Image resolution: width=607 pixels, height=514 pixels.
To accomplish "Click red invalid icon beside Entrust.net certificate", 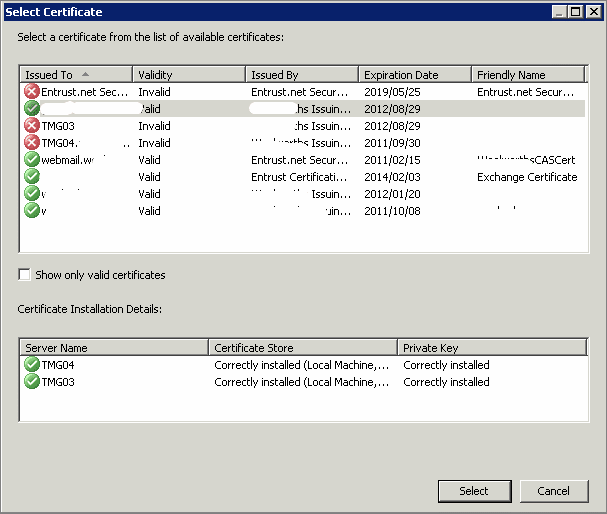I will pos(32,92).
